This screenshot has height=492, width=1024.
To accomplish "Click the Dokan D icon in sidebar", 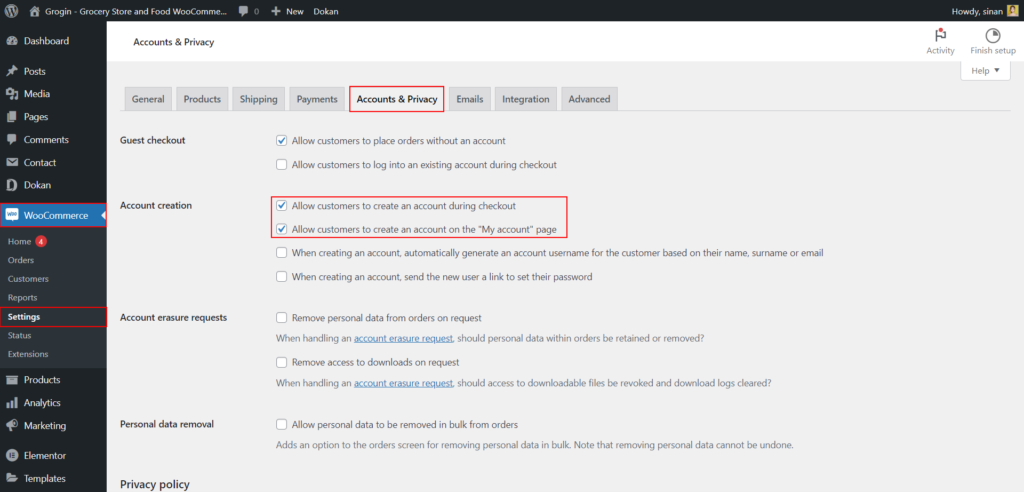I will pos(12,186).
